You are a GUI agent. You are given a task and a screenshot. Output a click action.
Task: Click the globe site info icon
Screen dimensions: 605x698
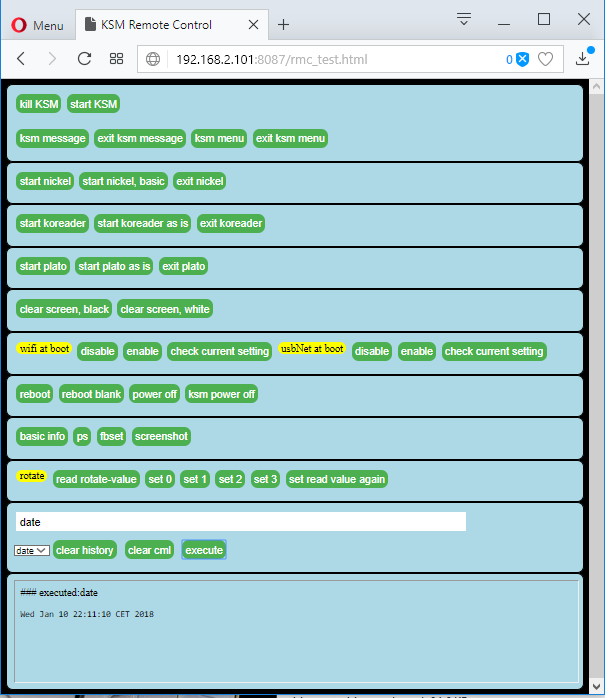(x=154, y=60)
